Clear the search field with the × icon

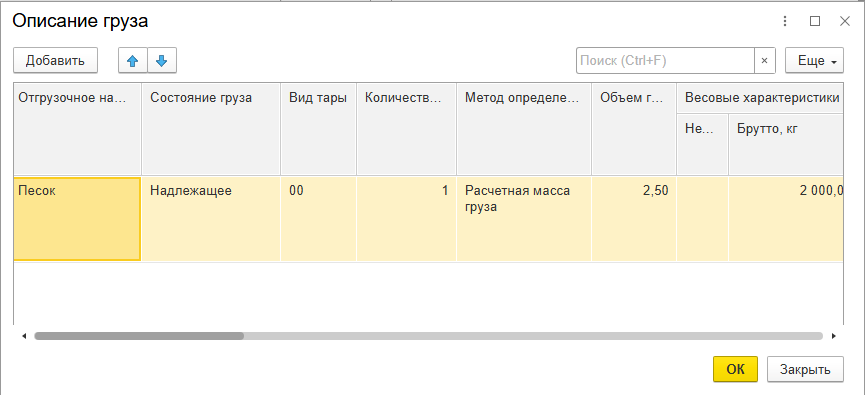click(765, 61)
